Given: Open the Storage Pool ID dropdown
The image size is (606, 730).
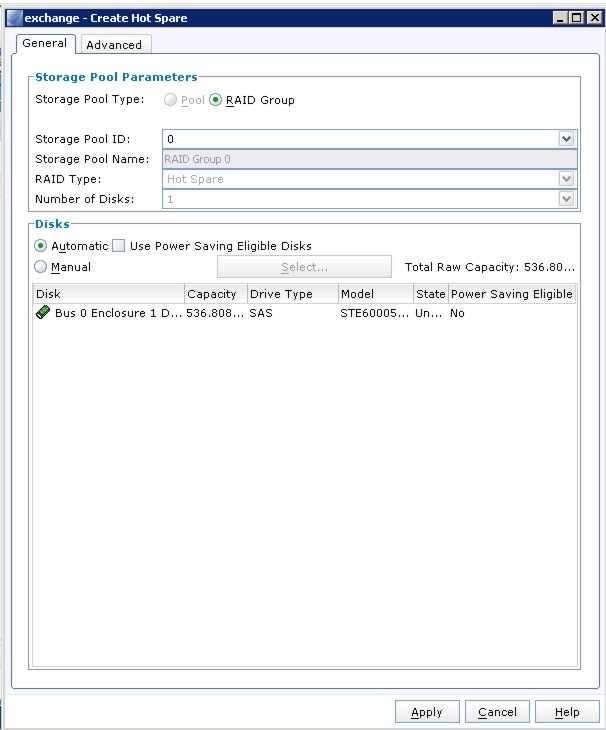Looking at the screenshot, I should coord(566,139).
